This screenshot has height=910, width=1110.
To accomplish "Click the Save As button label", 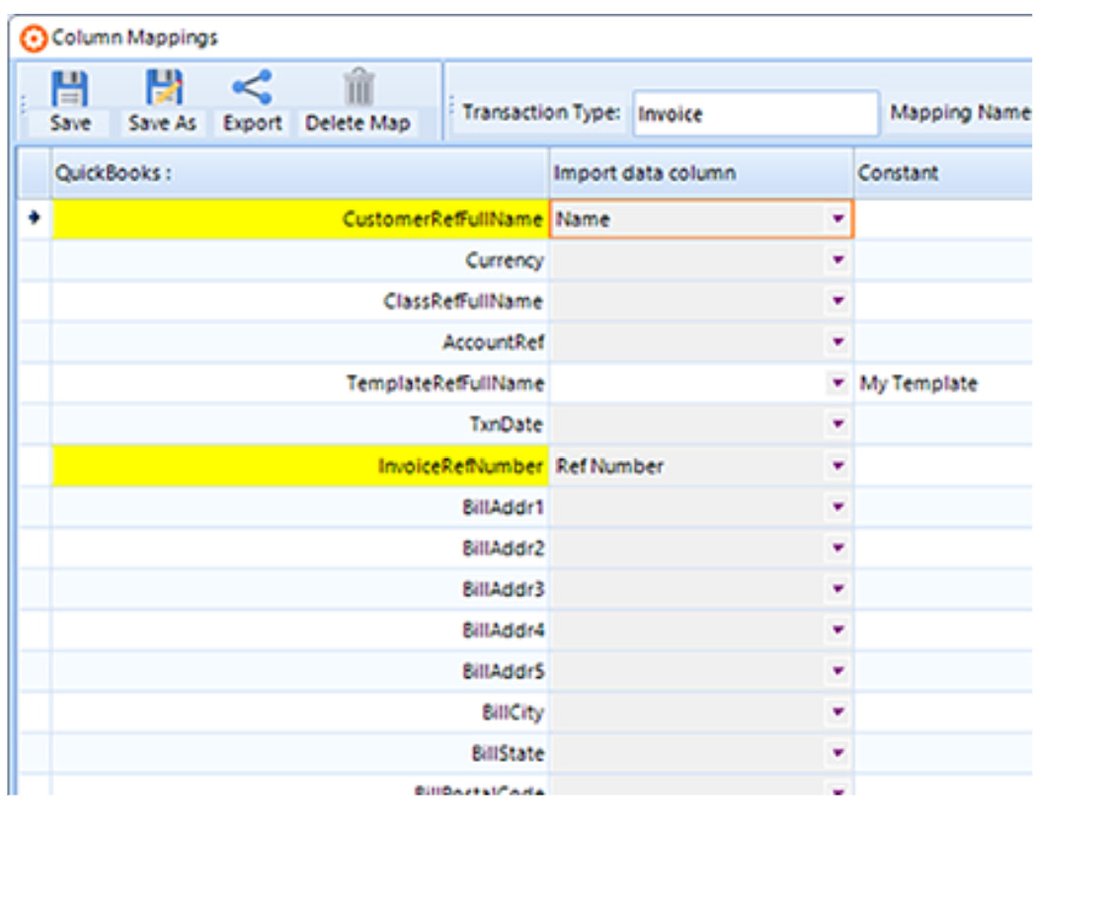I will [x=162, y=123].
